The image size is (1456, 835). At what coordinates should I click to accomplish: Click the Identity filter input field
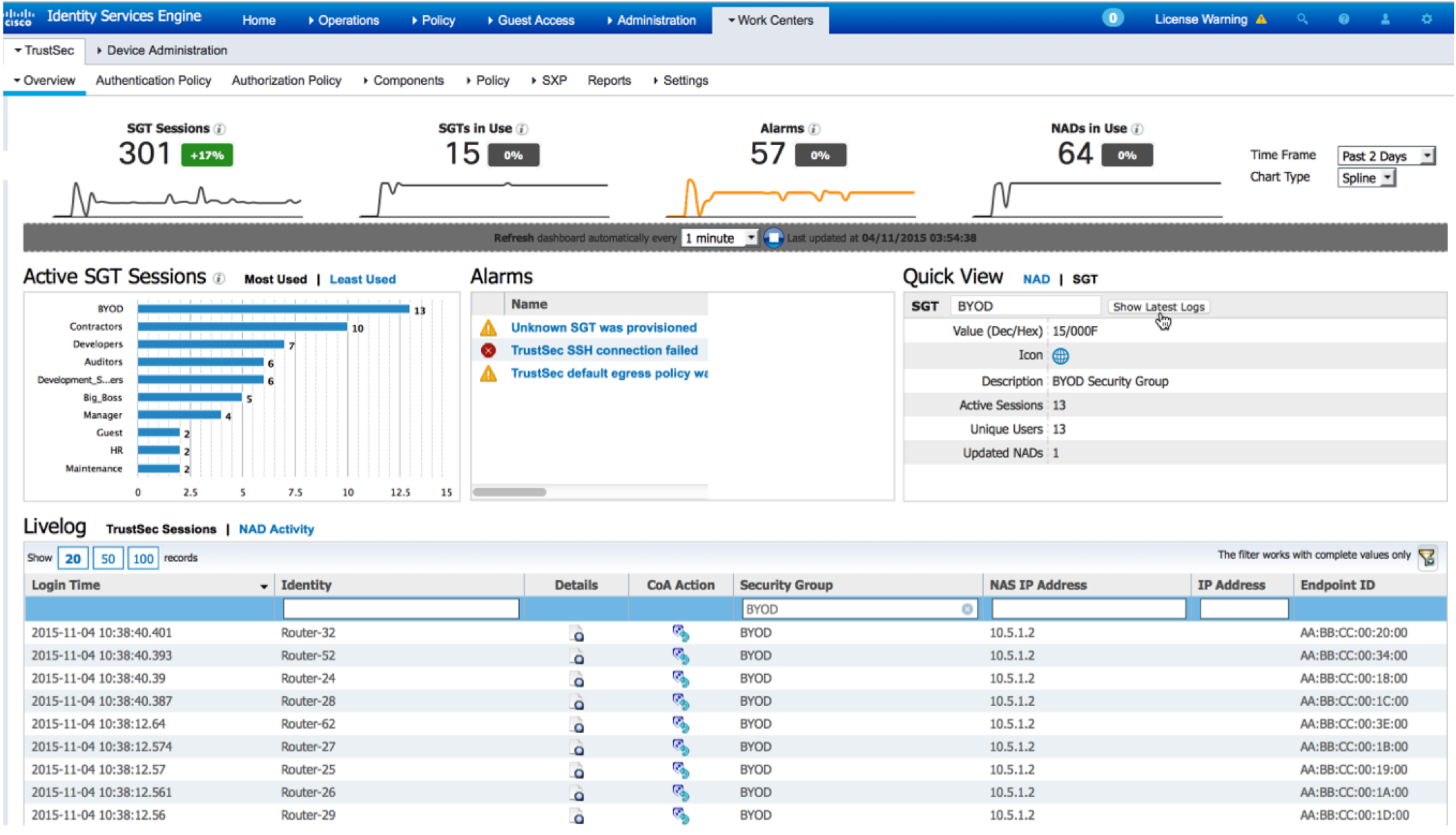coord(401,608)
